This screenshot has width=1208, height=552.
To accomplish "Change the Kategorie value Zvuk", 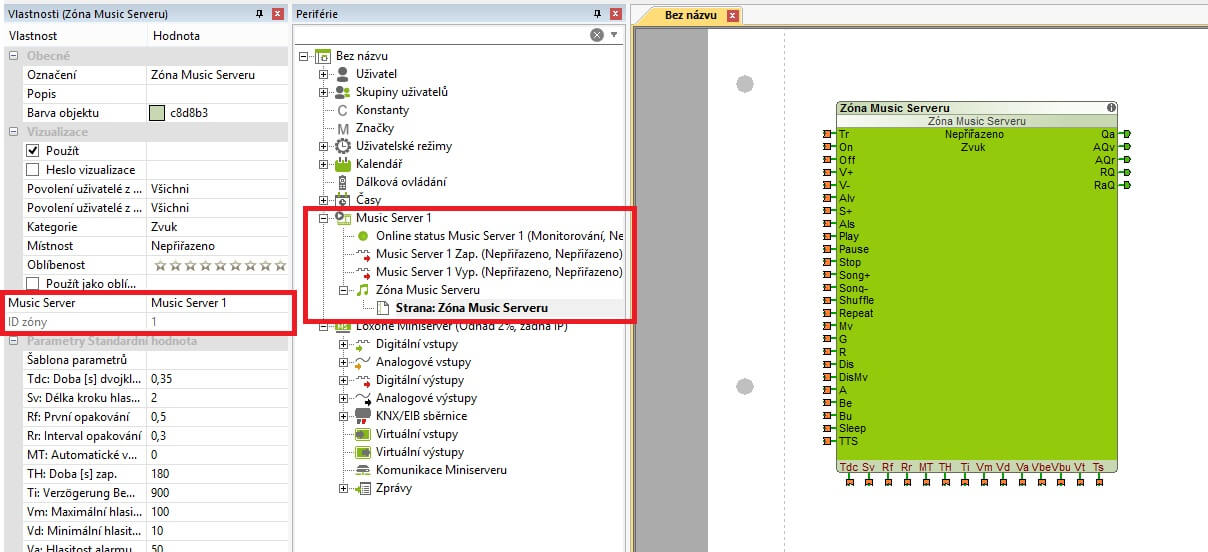I will 218,227.
